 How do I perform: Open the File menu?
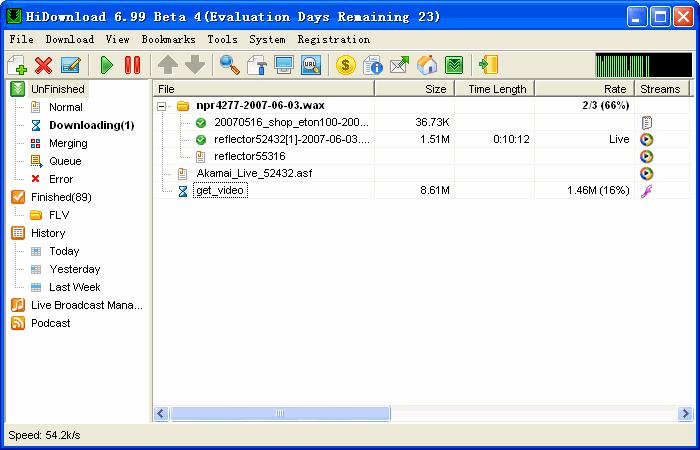point(21,39)
